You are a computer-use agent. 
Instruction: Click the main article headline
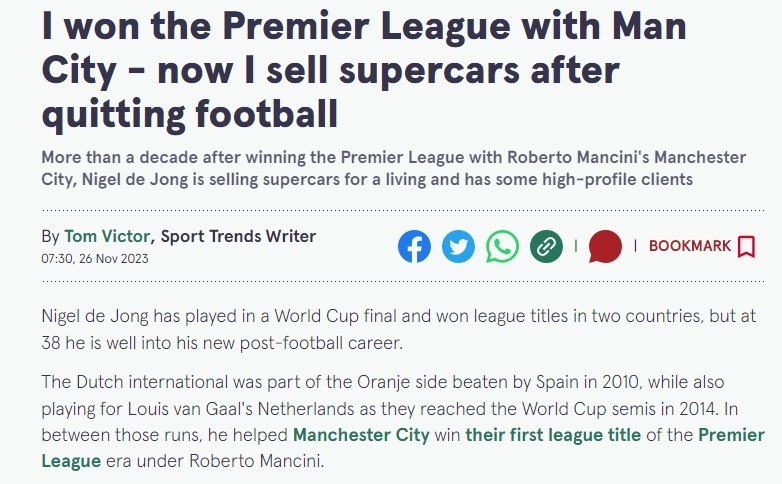click(x=364, y=70)
